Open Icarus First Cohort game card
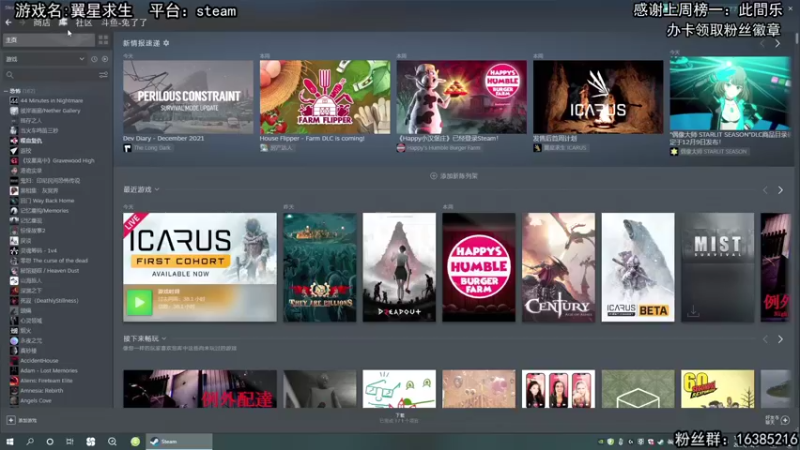The image size is (800, 450). coord(200,267)
